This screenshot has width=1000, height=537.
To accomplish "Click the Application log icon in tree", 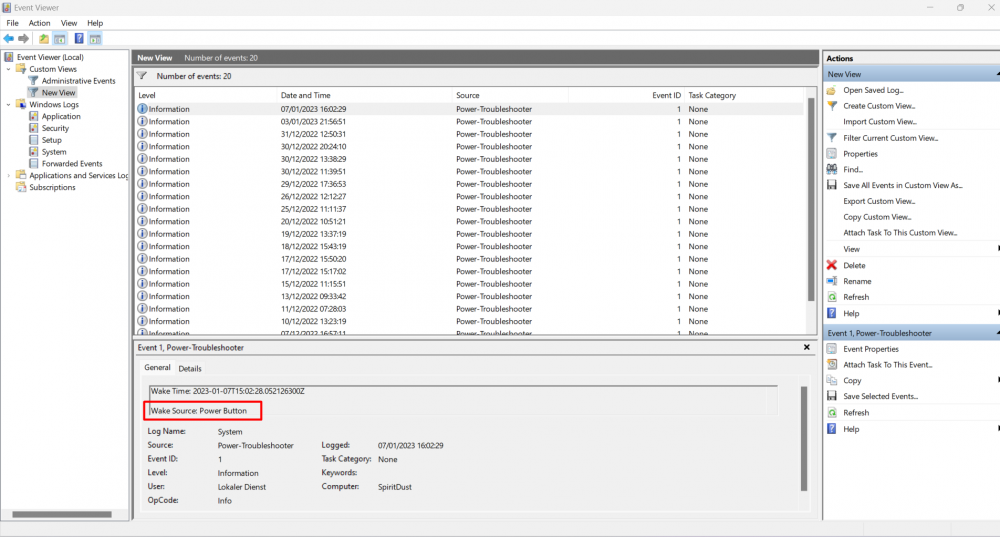I will click(x=34, y=116).
